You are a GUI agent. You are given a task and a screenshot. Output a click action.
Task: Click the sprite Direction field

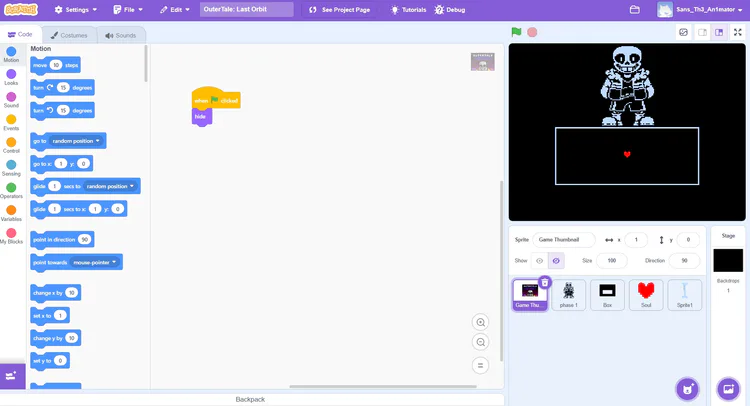point(684,261)
